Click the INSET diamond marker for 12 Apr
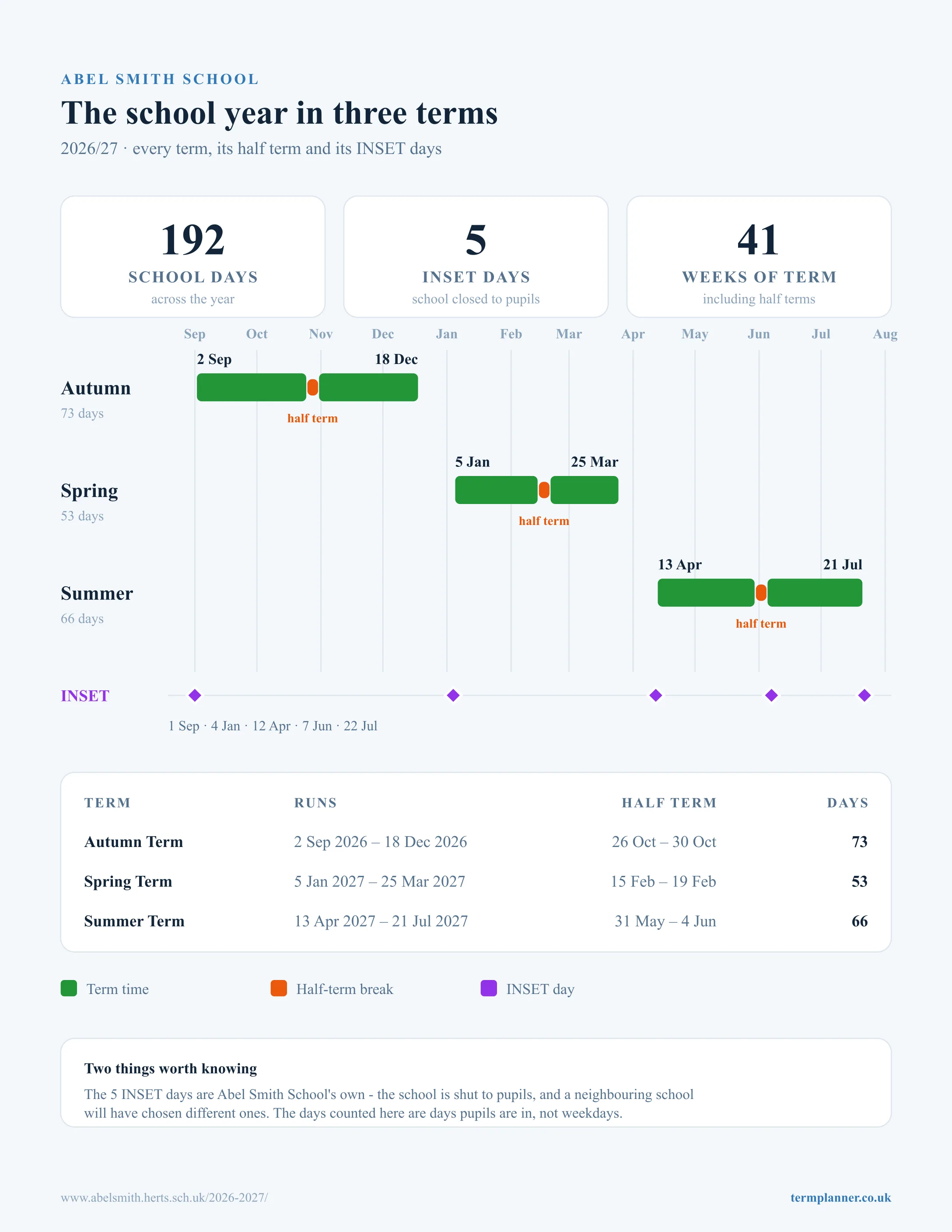Image resolution: width=952 pixels, height=1232 pixels. click(x=655, y=696)
